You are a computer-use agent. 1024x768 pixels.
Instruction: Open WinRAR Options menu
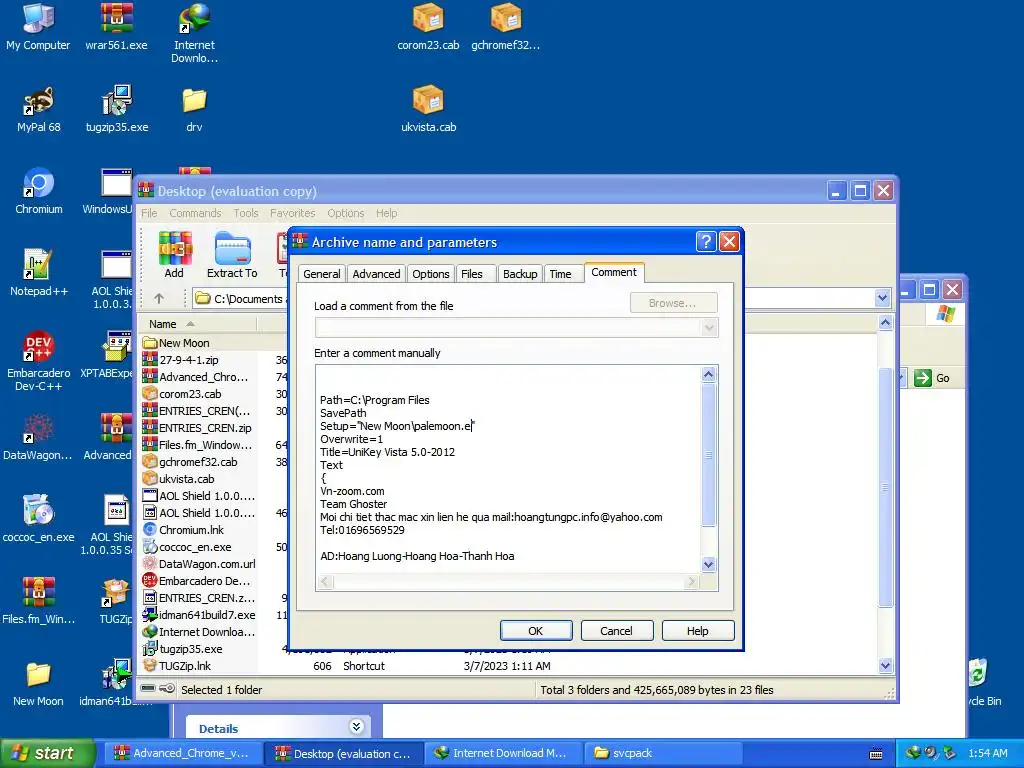(345, 213)
